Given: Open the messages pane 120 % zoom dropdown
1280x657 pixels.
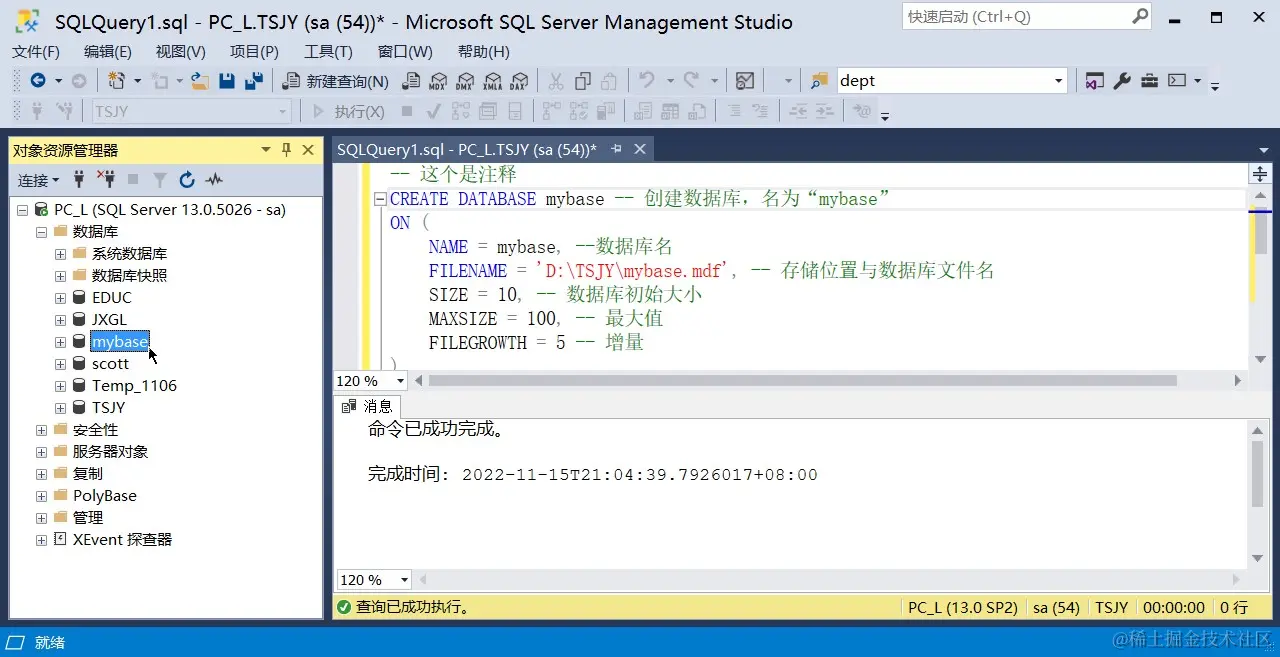Looking at the screenshot, I should 405,580.
